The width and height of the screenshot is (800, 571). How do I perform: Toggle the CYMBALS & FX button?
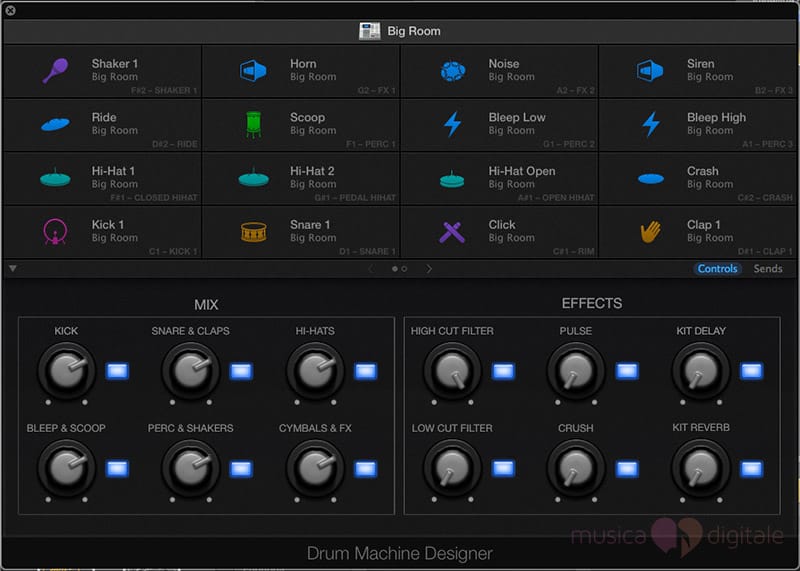click(x=366, y=468)
